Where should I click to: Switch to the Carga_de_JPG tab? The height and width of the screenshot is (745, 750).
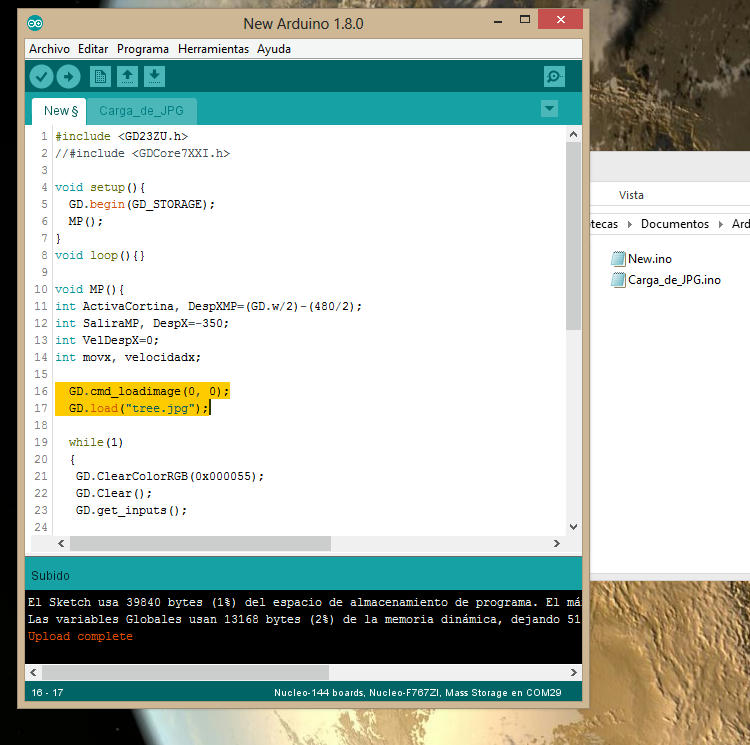pyautogui.click(x=141, y=111)
